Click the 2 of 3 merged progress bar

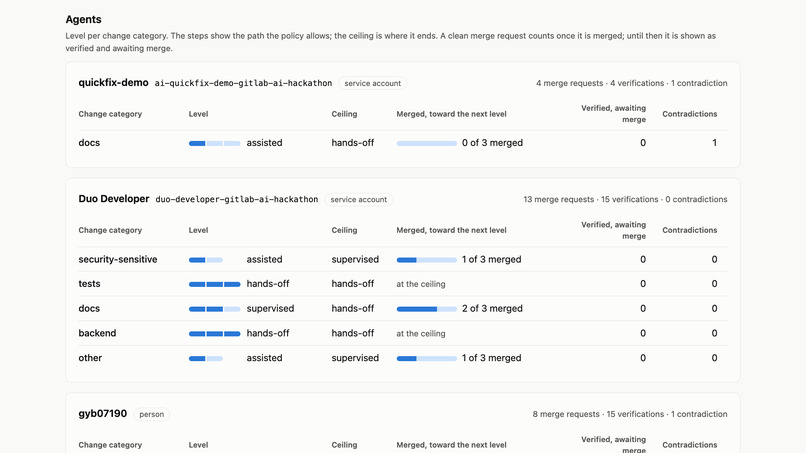point(426,309)
